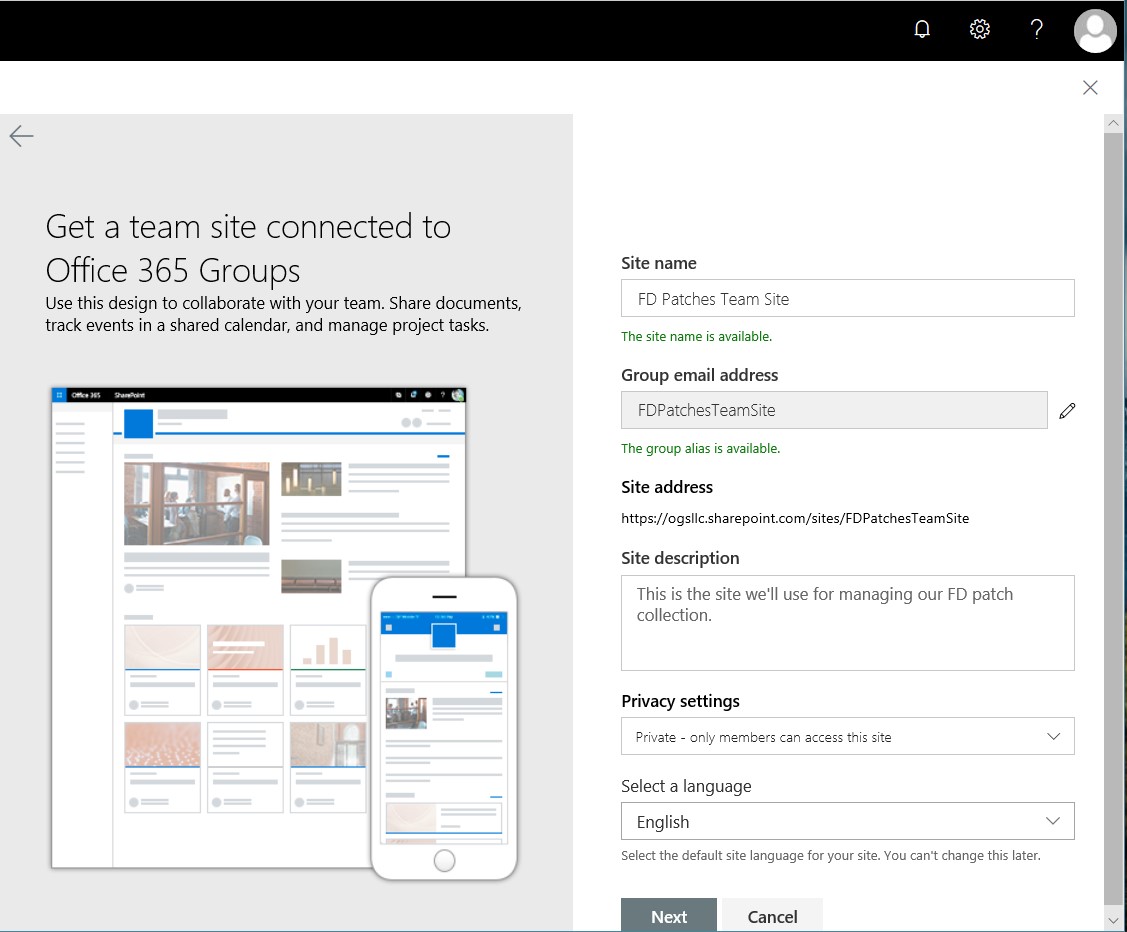Click the Site name input field
The height and width of the screenshot is (932, 1127).
tap(847, 298)
